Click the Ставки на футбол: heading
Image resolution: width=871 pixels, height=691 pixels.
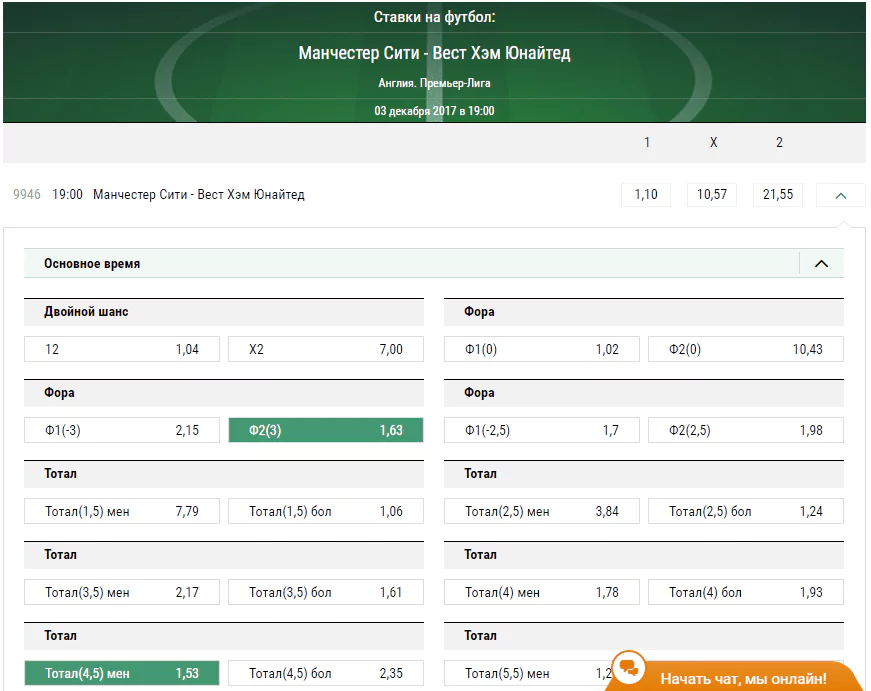(x=434, y=17)
